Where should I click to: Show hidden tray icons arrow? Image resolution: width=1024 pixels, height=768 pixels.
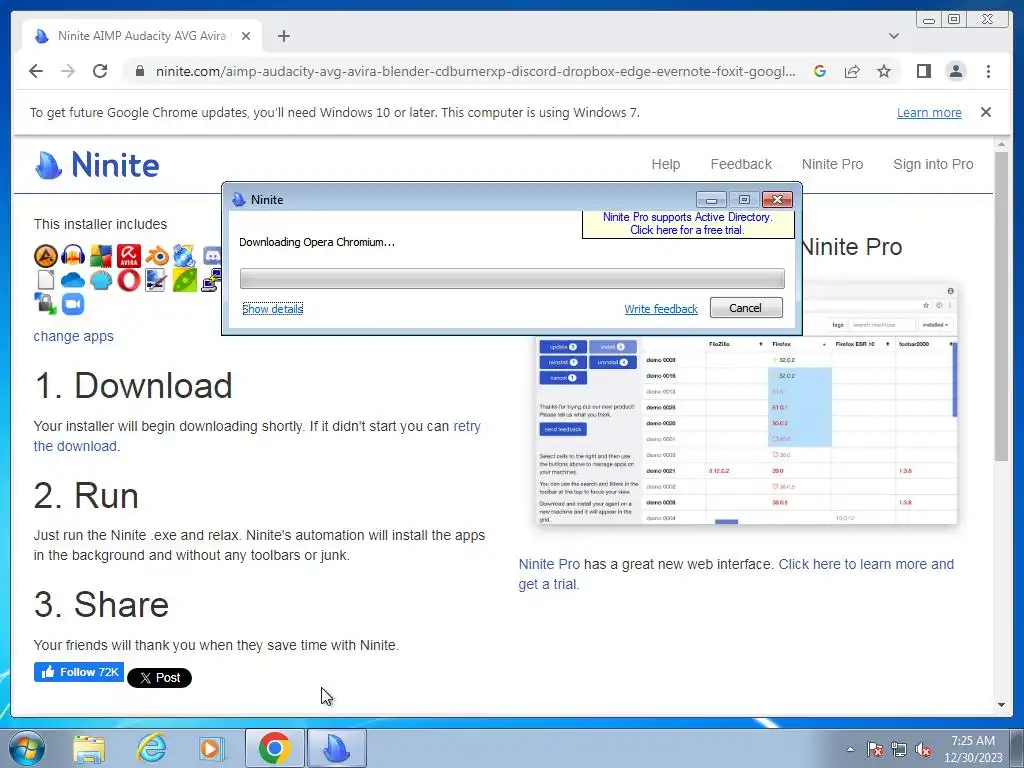point(850,749)
